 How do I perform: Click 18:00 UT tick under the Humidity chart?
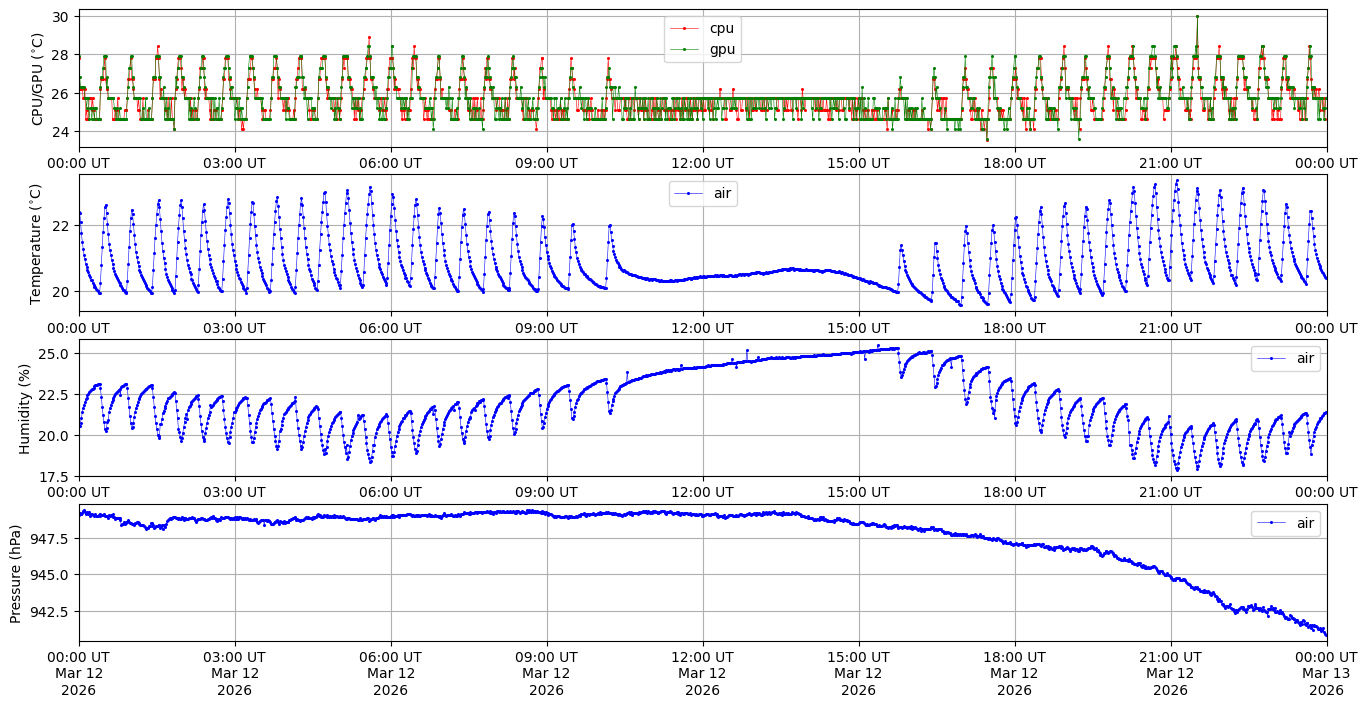click(x=1014, y=491)
